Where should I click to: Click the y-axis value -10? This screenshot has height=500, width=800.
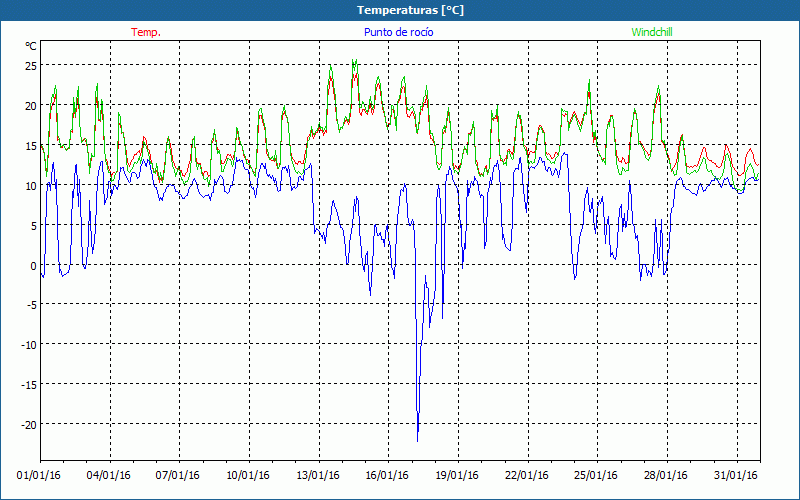(x=29, y=345)
